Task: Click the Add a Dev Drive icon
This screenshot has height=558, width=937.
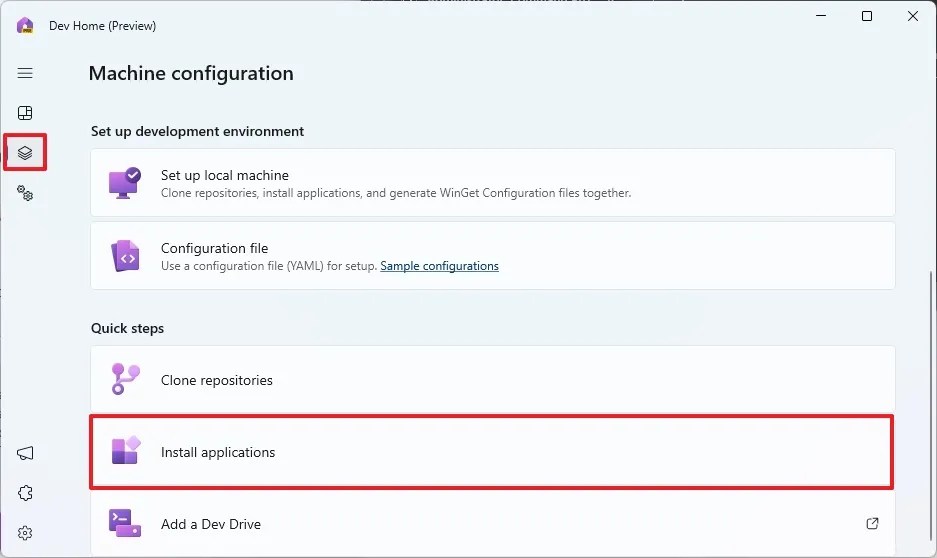Action: point(125,523)
